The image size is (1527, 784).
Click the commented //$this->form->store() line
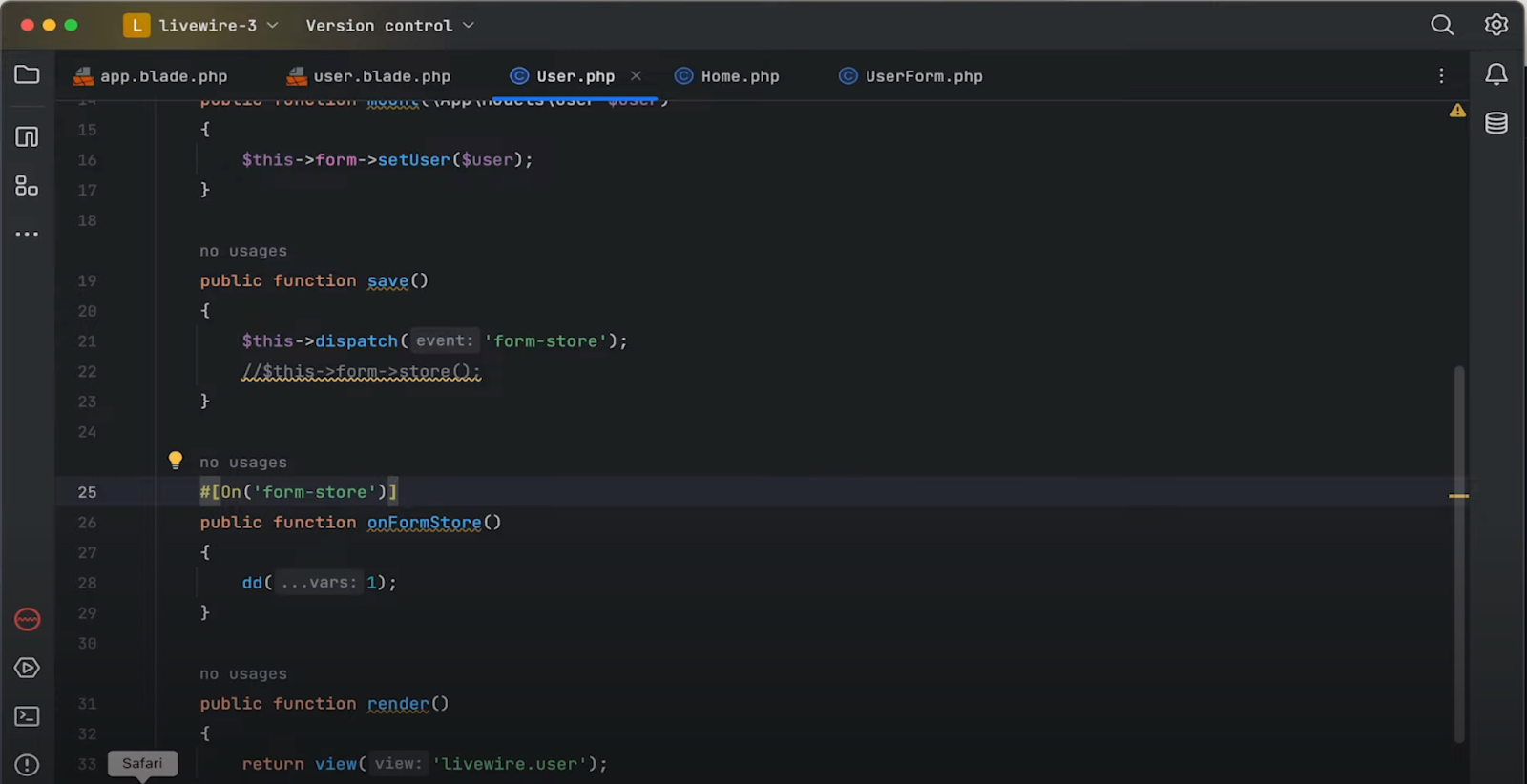coord(361,371)
